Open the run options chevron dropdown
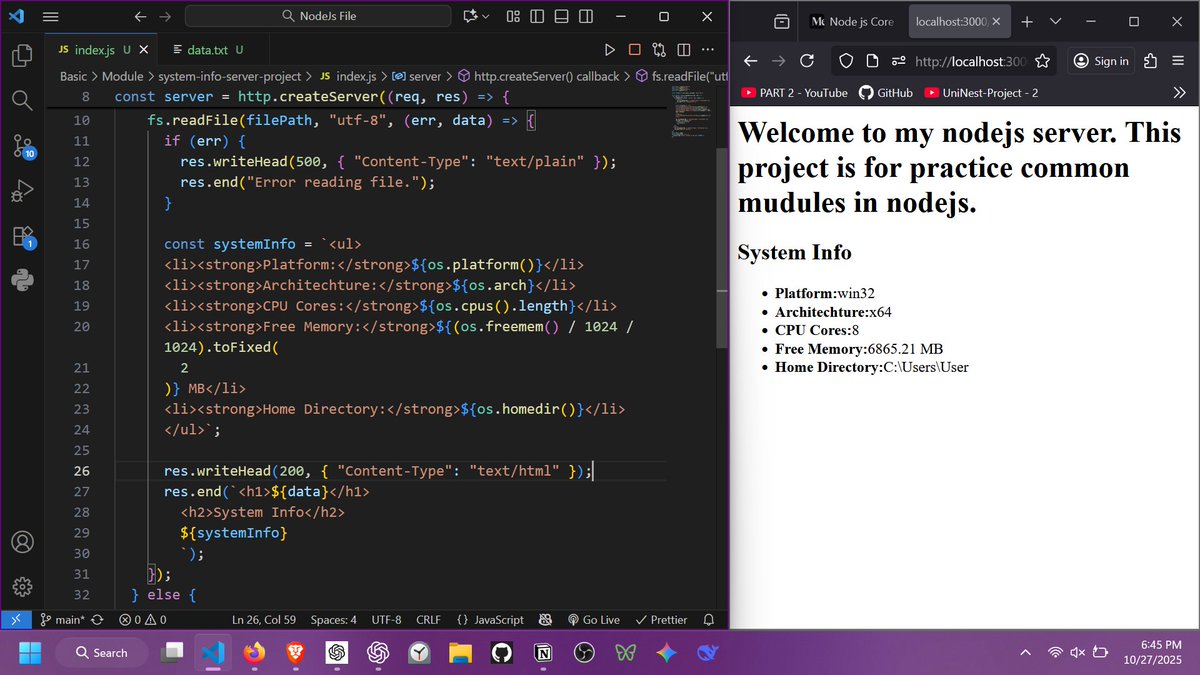 (x=484, y=16)
